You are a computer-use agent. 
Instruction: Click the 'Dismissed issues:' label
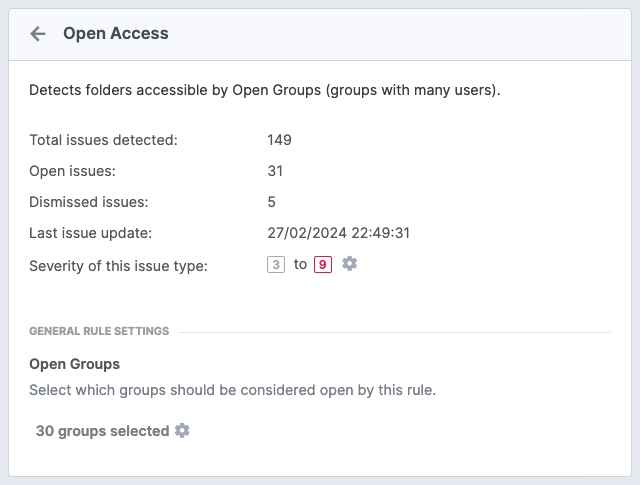[89, 202]
